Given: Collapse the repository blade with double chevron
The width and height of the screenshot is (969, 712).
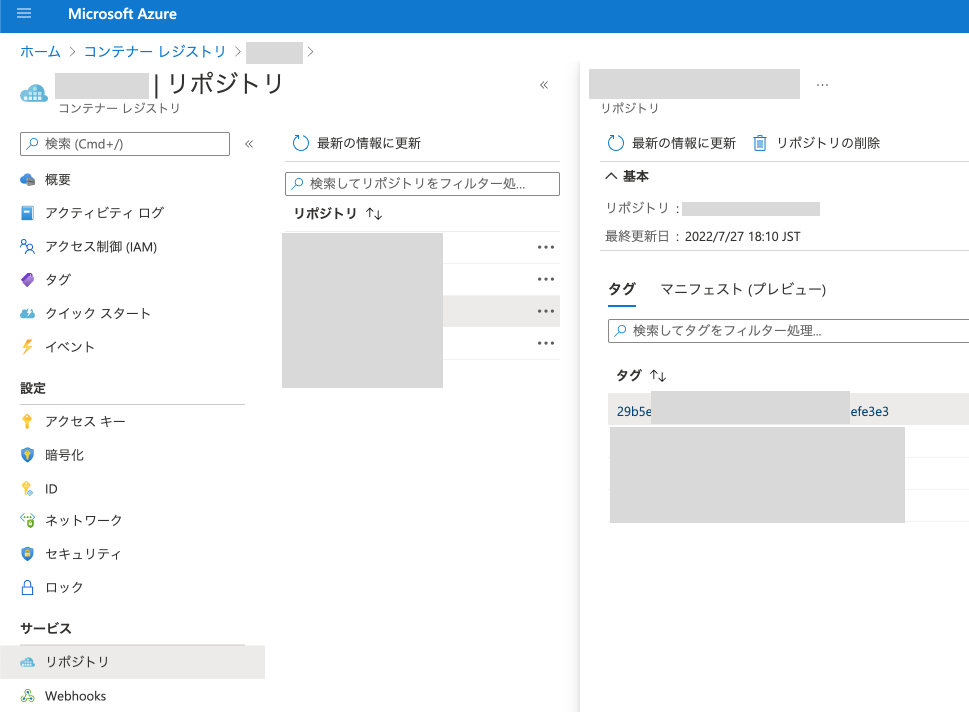Looking at the screenshot, I should 544,85.
